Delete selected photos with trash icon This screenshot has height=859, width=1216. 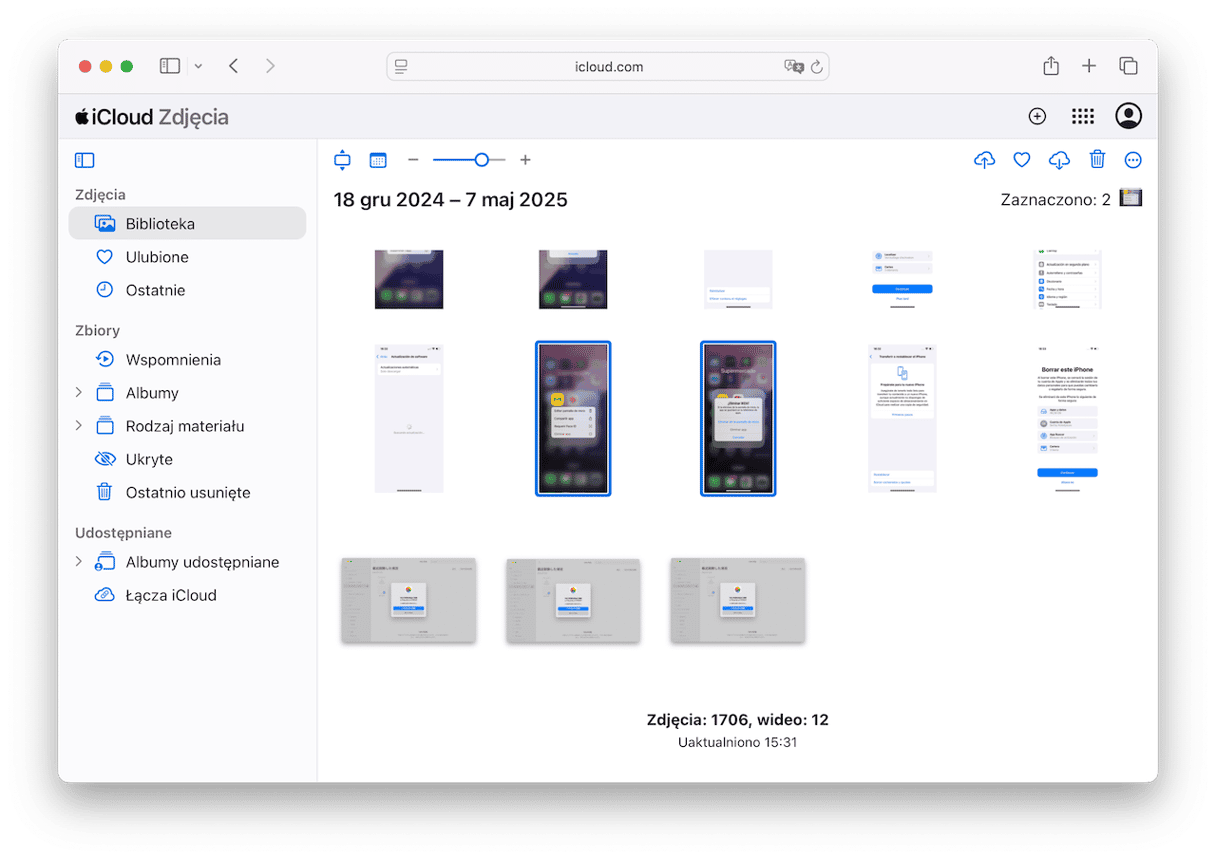[x=1097, y=160]
